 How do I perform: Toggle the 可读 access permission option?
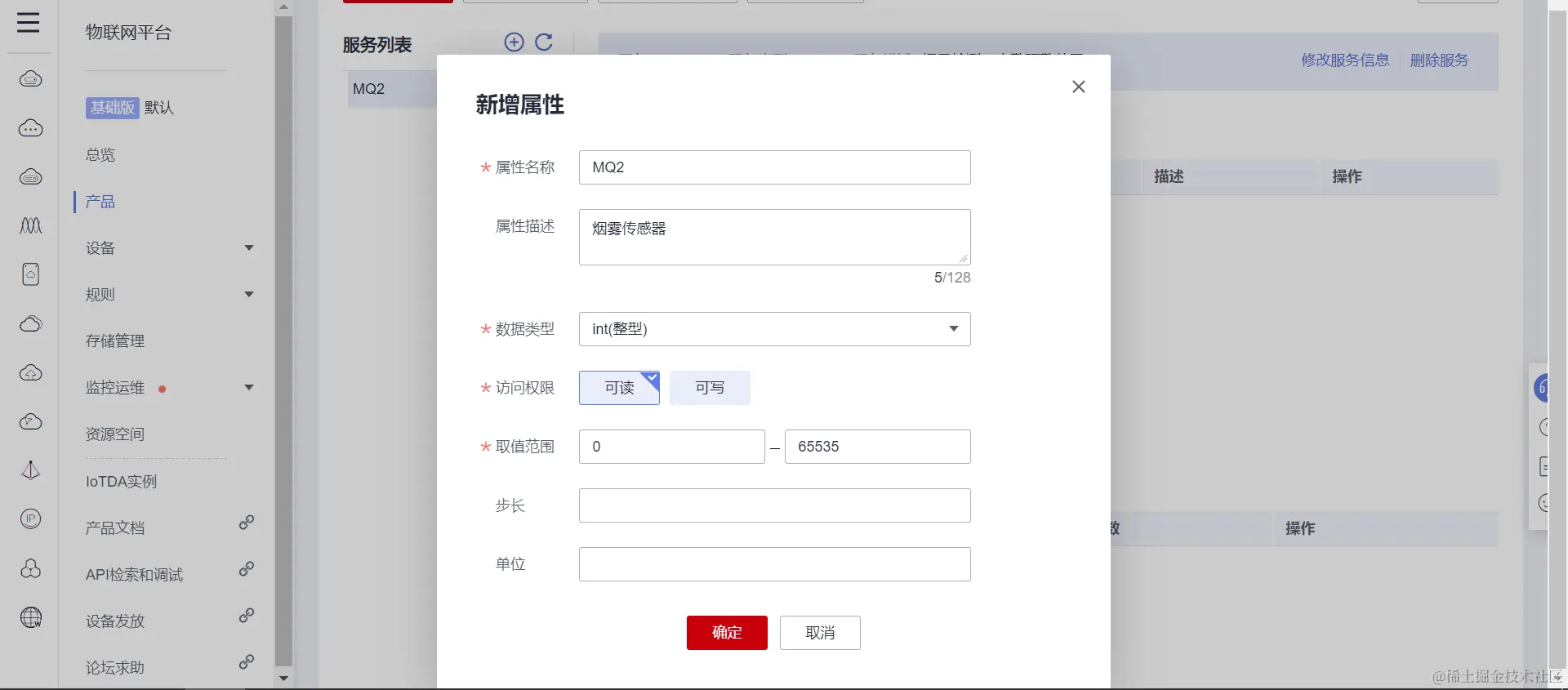tap(619, 388)
